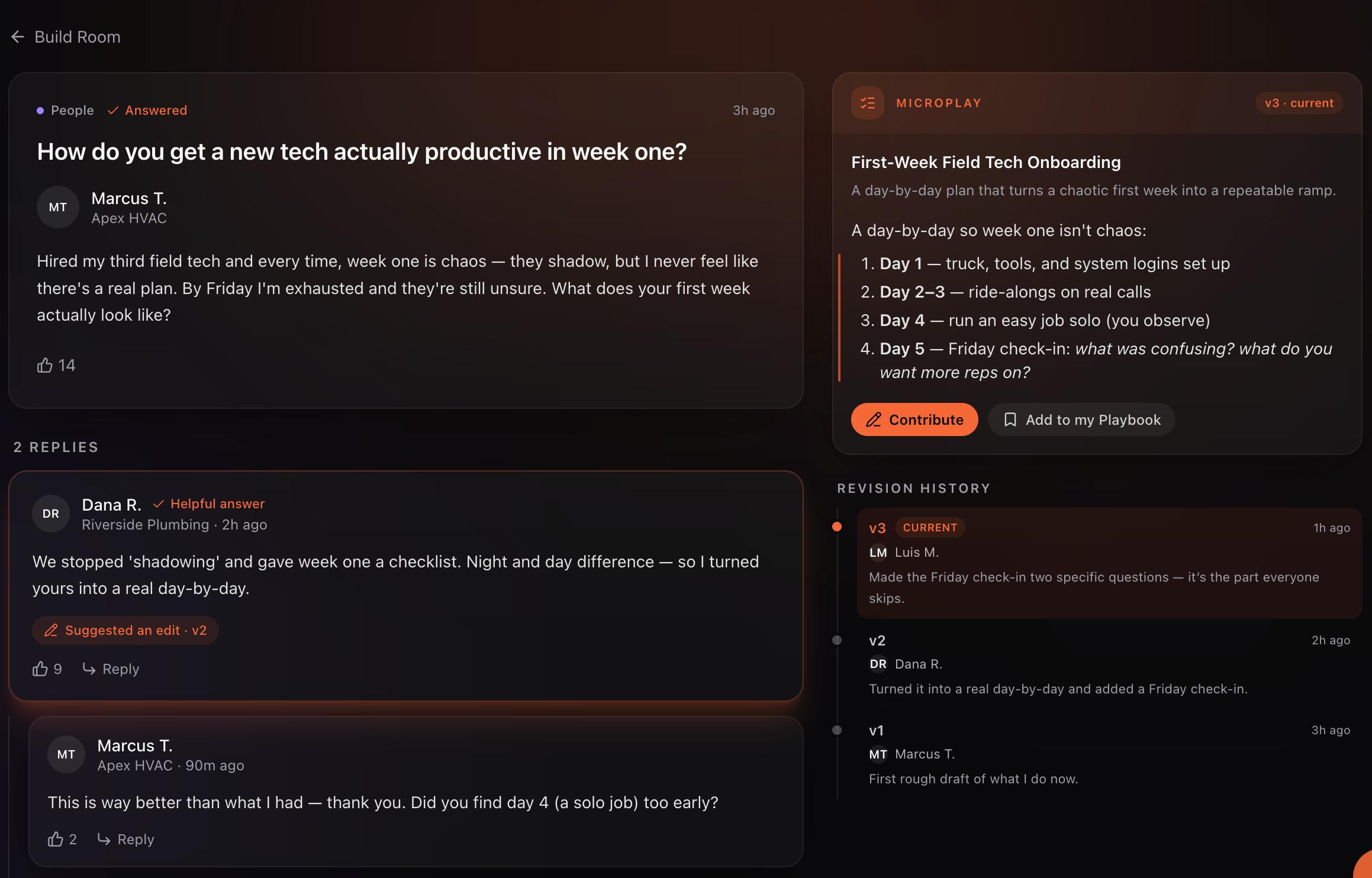Click thumbs-up on Dana R.'s reply
The height and width of the screenshot is (878, 1372).
tap(47, 669)
